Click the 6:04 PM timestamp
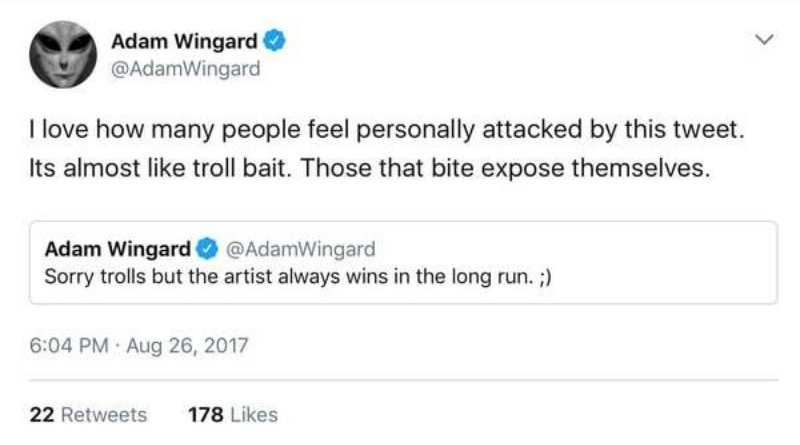Viewport: 800px width, 445px height. (x=69, y=345)
